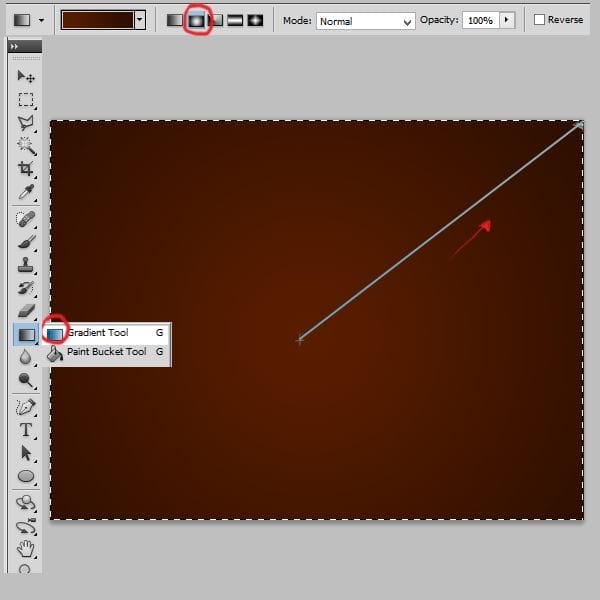
Task: Pick the Polygonal Lasso tool
Action: (26, 123)
